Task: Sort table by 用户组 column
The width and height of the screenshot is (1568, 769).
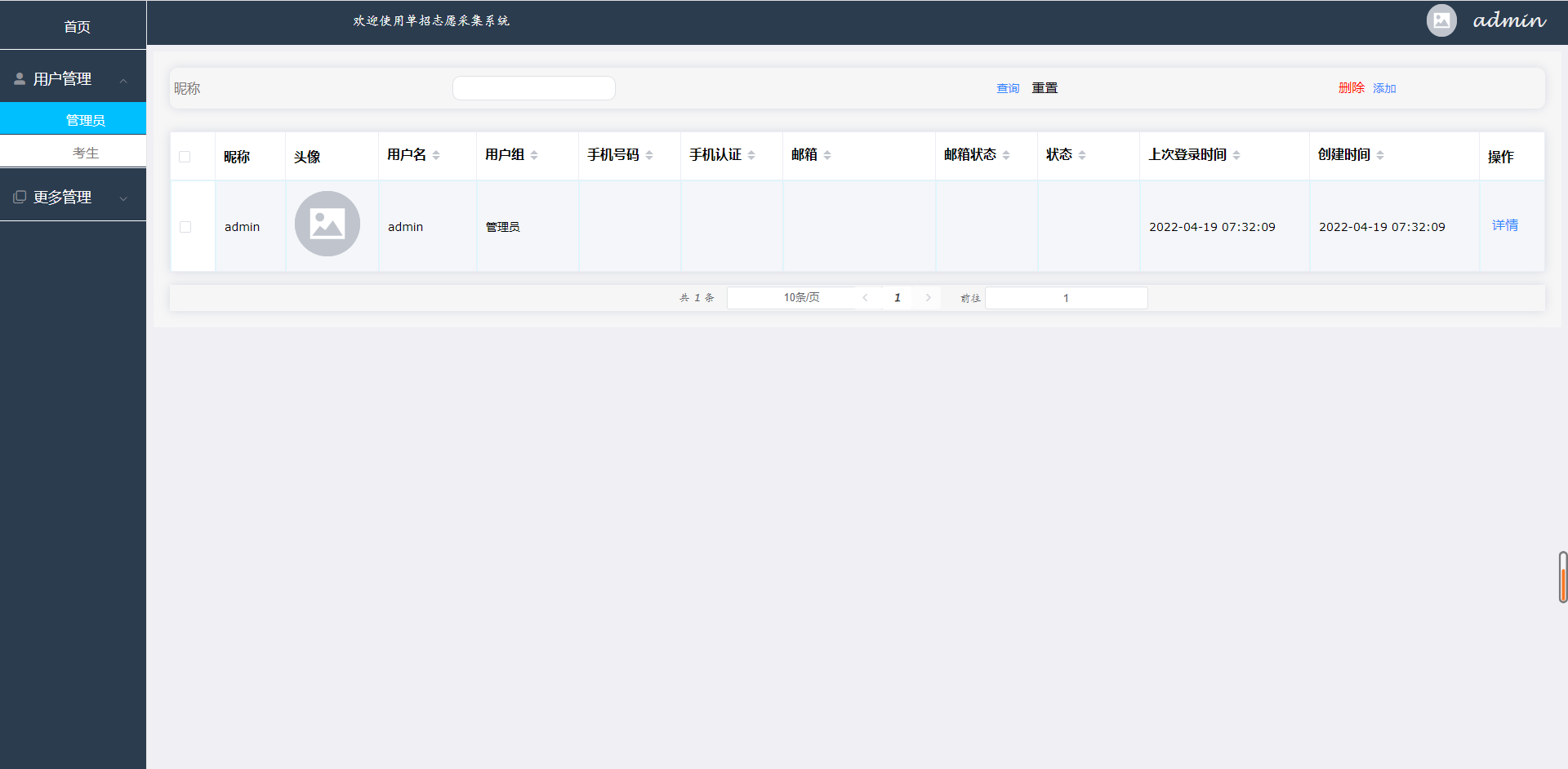Action: pyautogui.click(x=534, y=155)
